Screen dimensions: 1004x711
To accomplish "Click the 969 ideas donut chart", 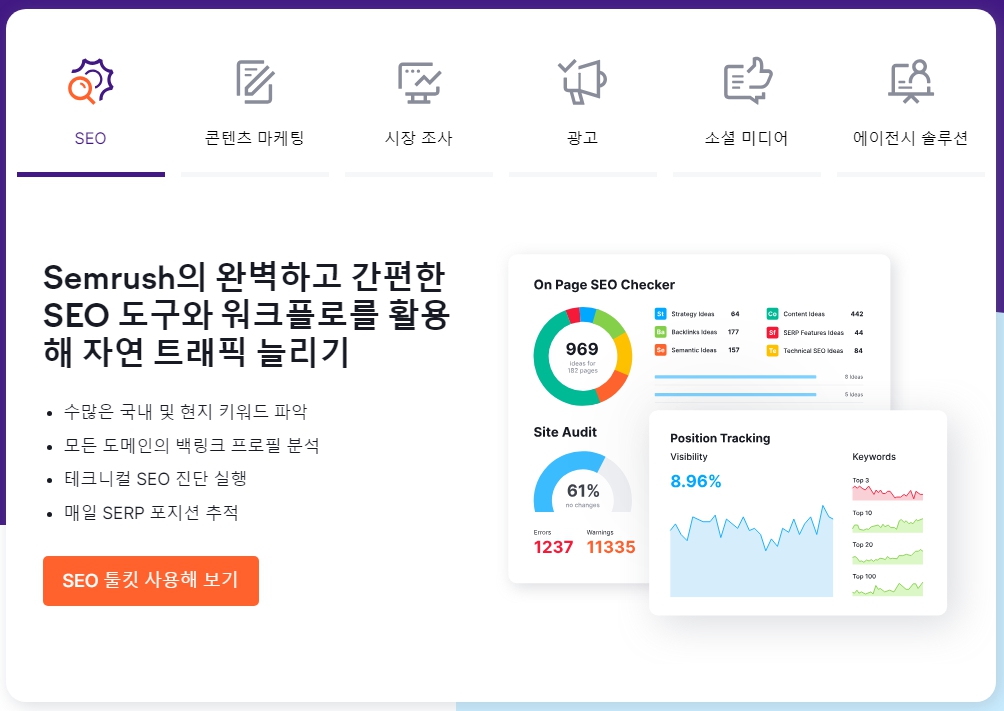I will click(583, 356).
